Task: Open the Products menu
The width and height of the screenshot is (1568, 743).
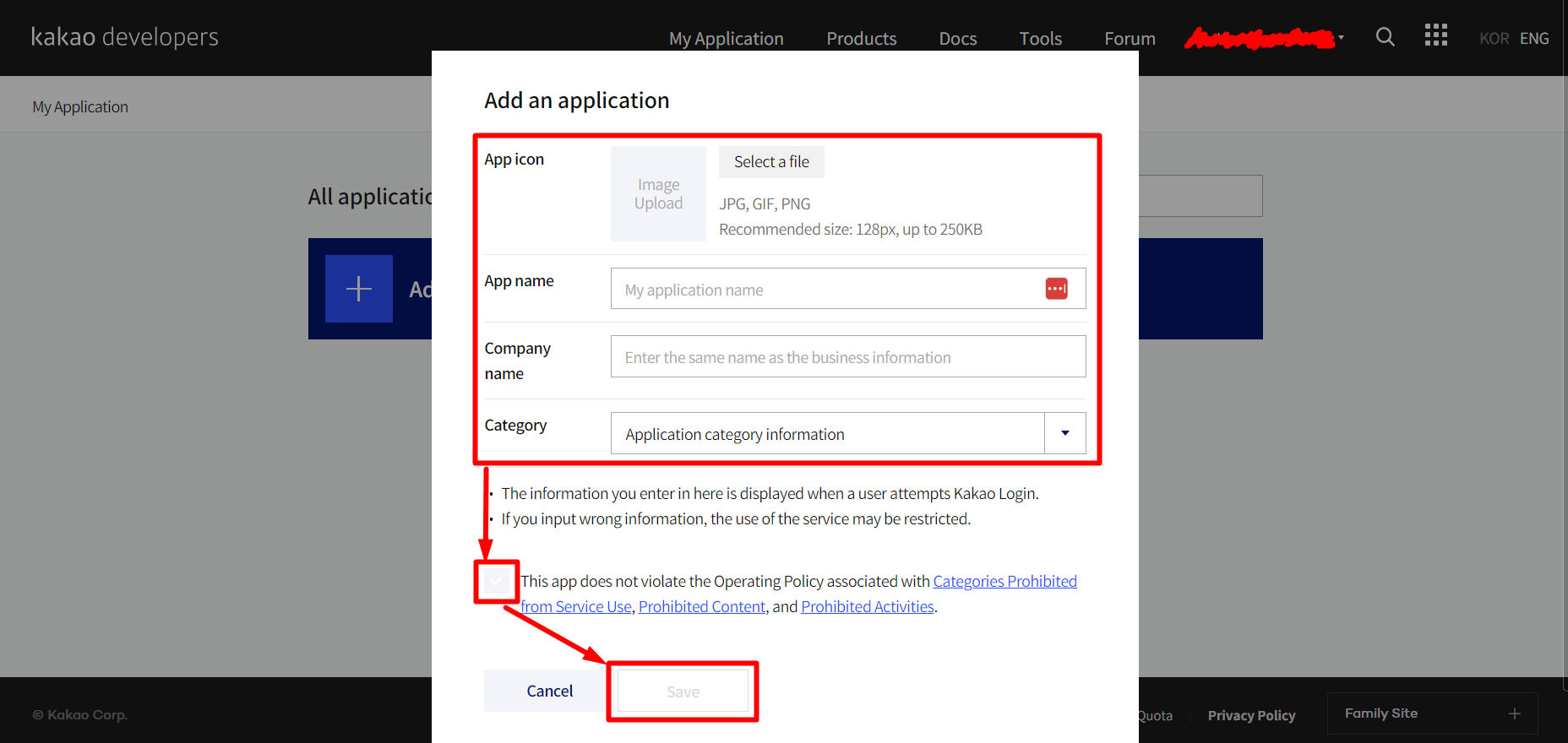Action: pos(861,39)
